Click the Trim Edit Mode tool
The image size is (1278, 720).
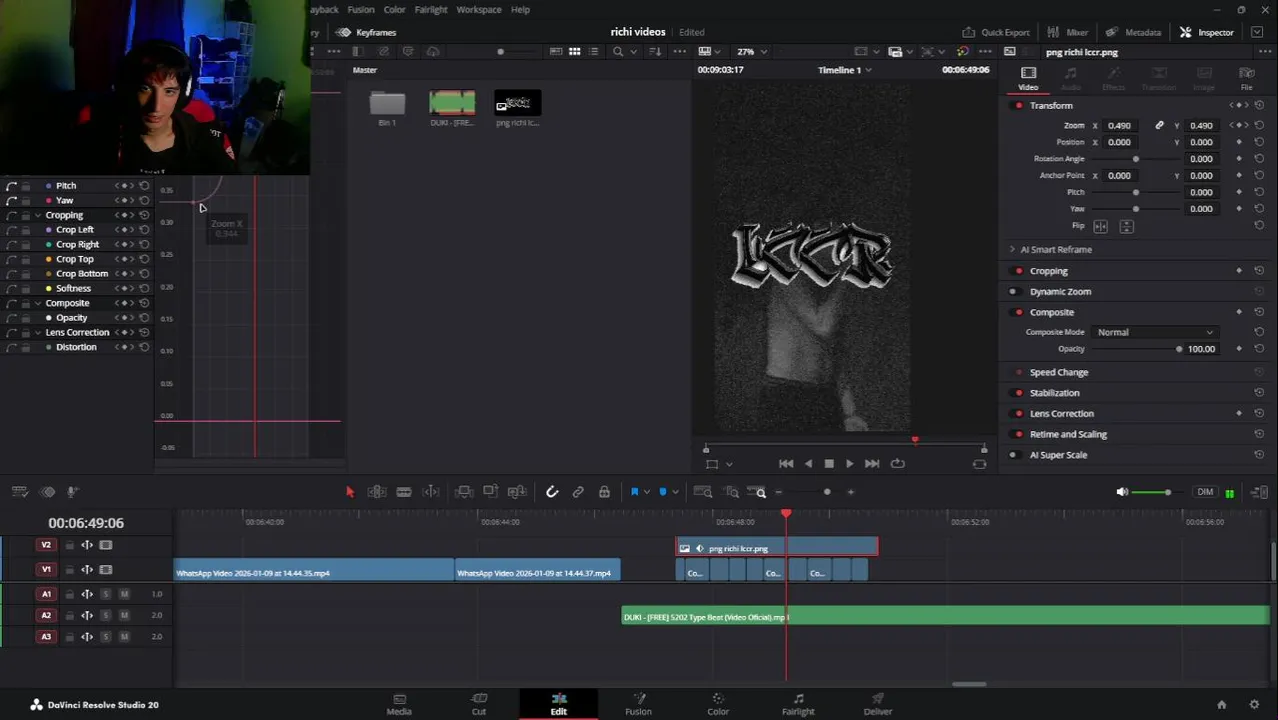click(377, 492)
